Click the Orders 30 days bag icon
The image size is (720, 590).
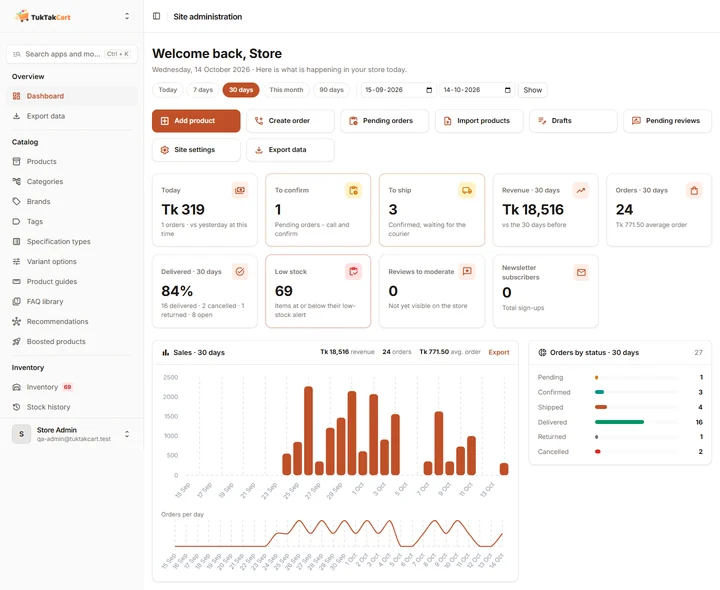694,190
